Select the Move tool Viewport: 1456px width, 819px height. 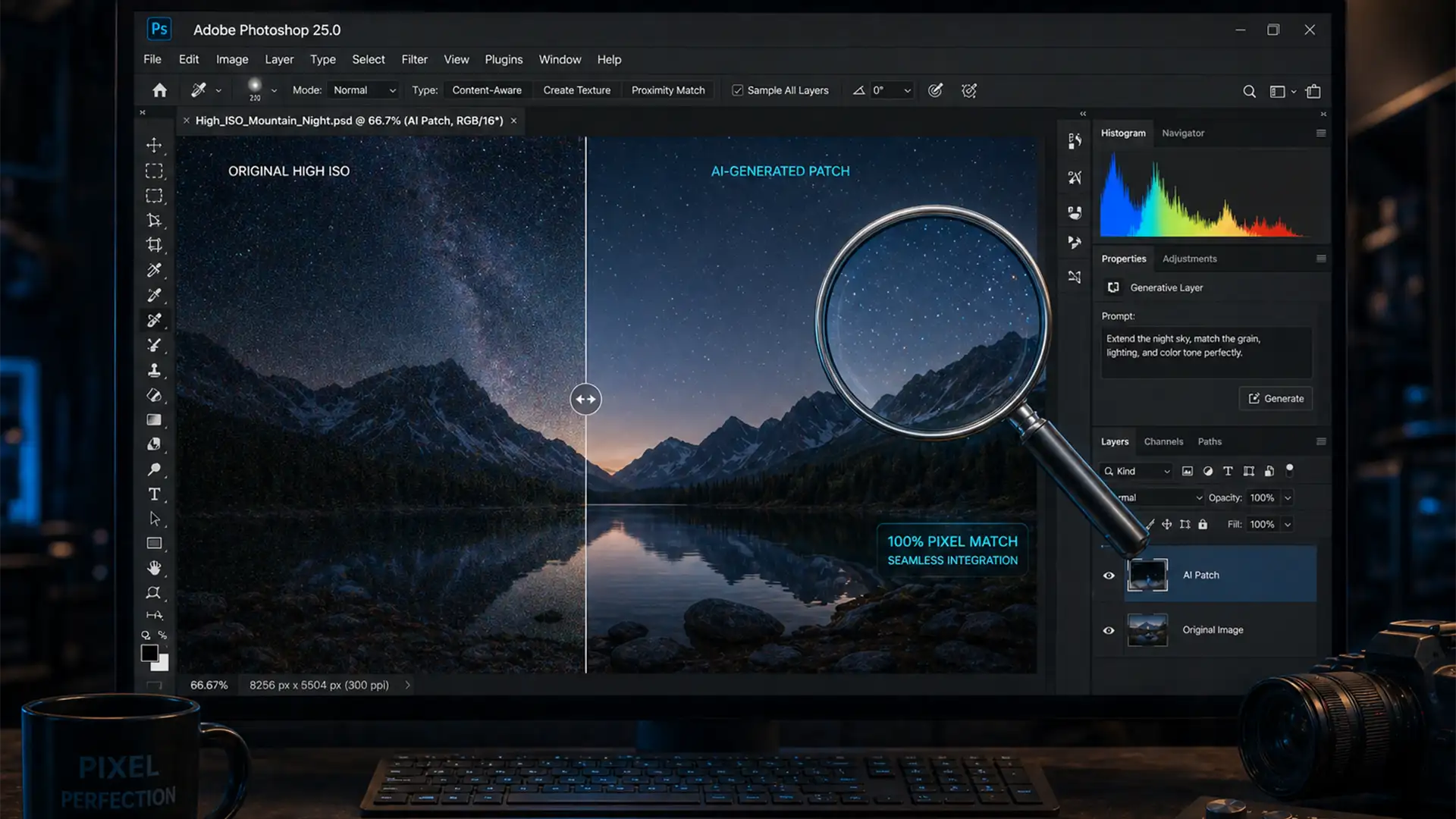click(155, 146)
